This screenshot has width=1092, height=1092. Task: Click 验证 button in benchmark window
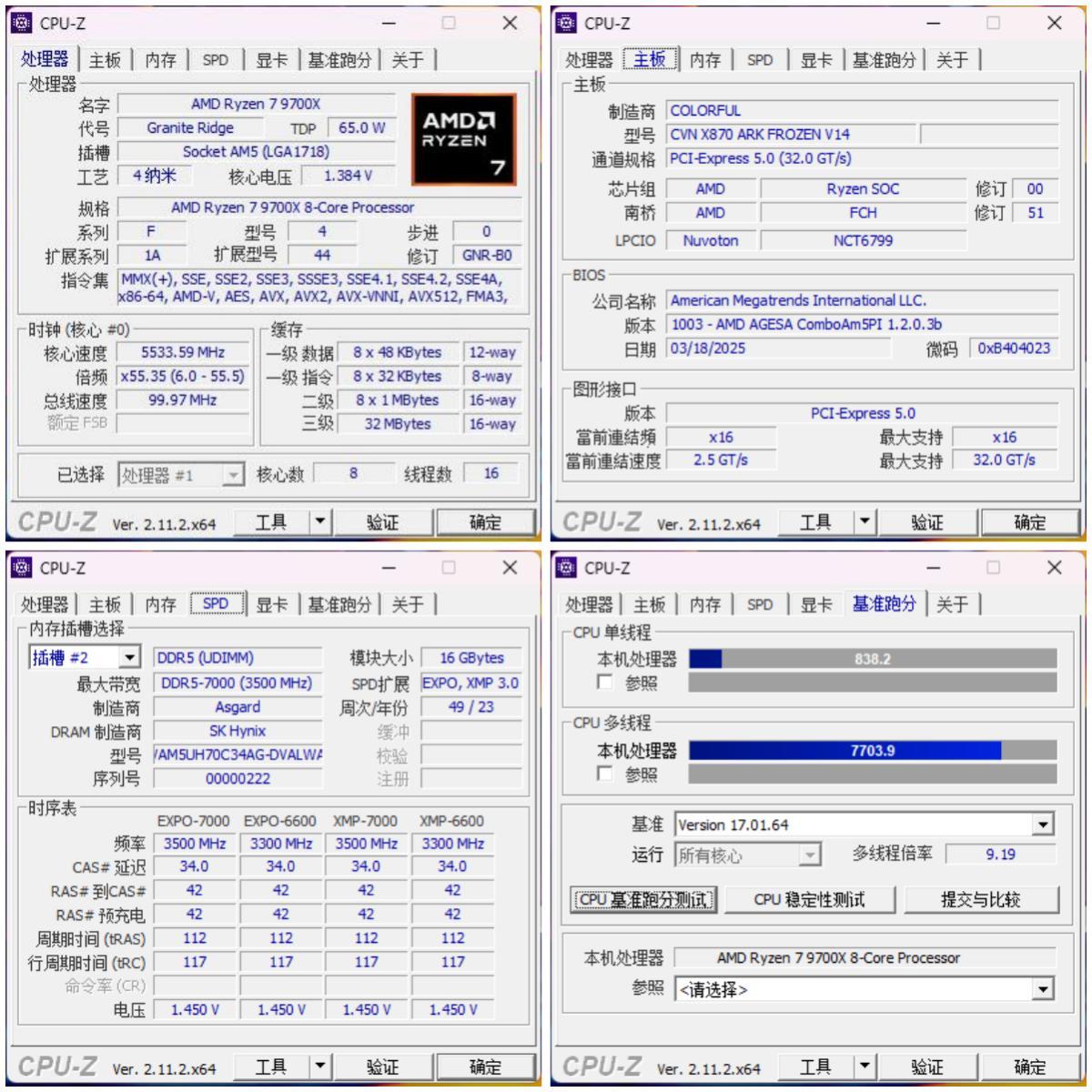click(x=926, y=1066)
